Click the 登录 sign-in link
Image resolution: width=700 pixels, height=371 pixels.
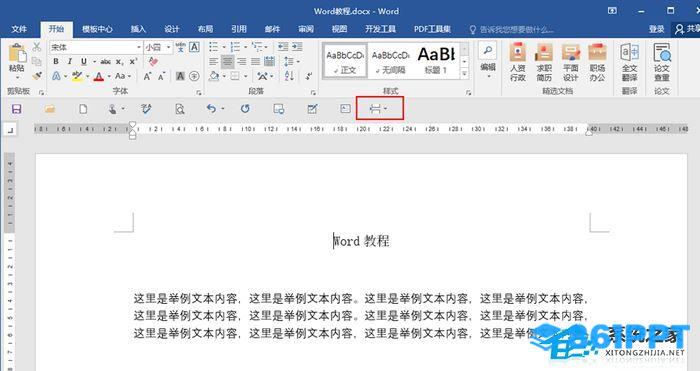pos(656,29)
